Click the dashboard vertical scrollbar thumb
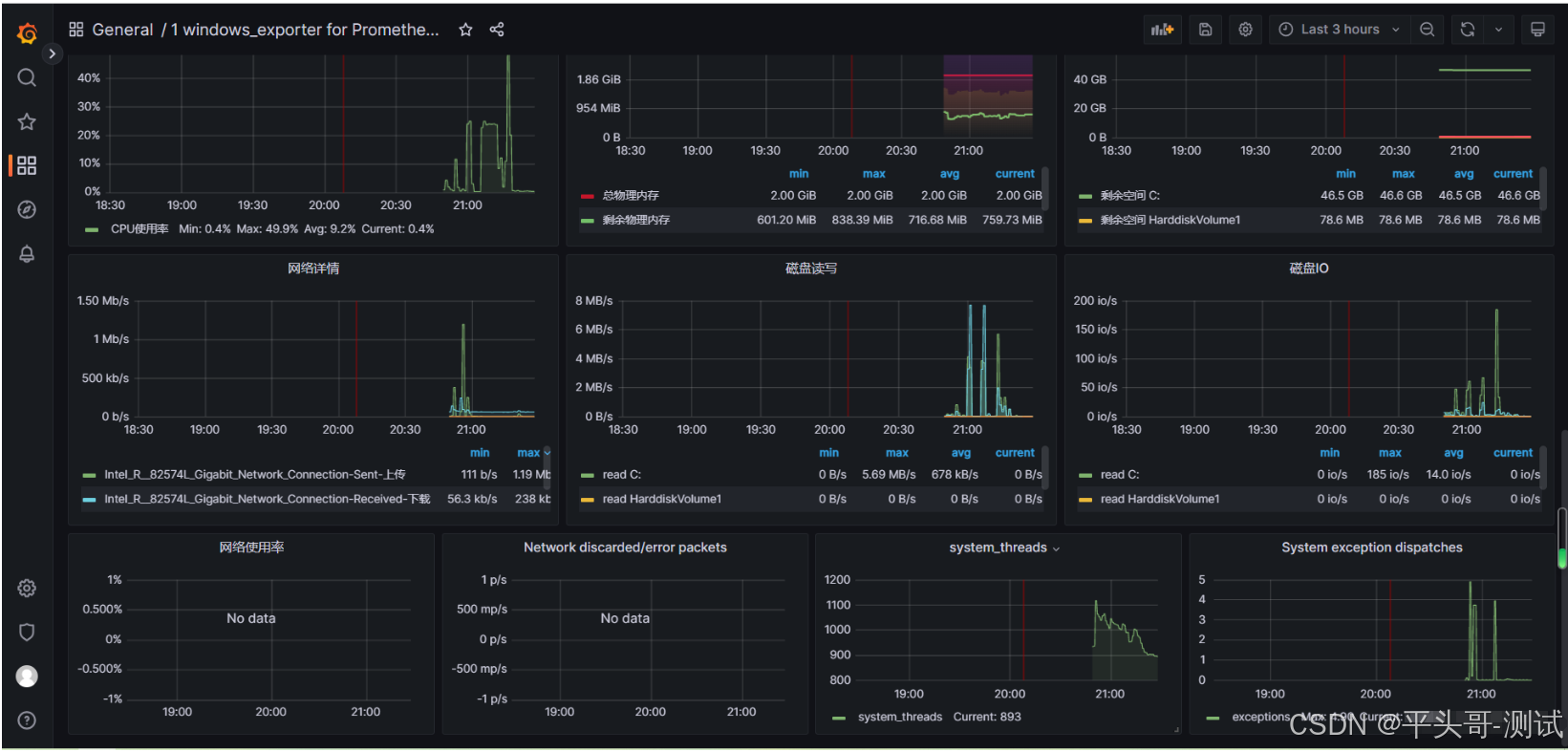The width and height of the screenshot is (1568, 752). tap(1562, 538)
